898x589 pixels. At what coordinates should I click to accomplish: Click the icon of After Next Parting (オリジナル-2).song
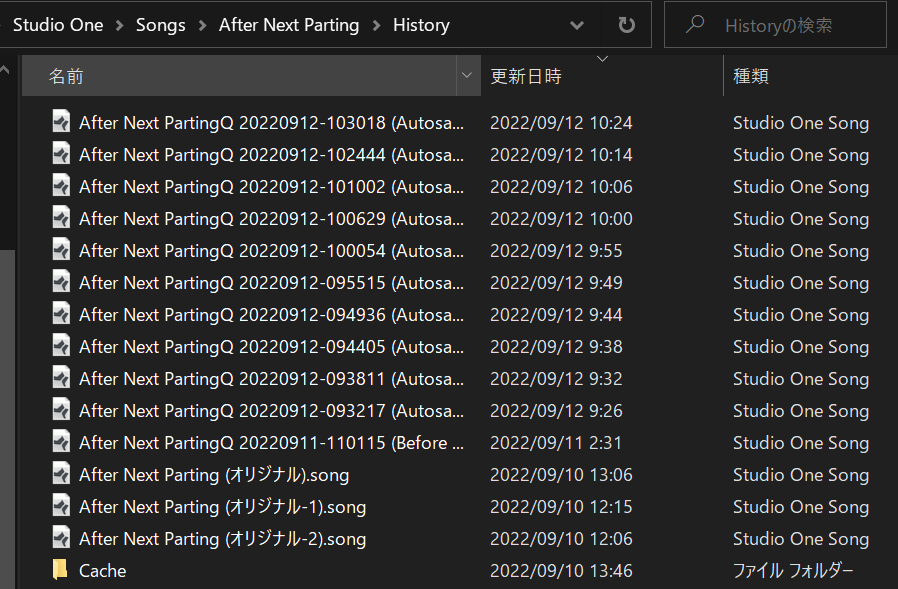coord(61,539)
